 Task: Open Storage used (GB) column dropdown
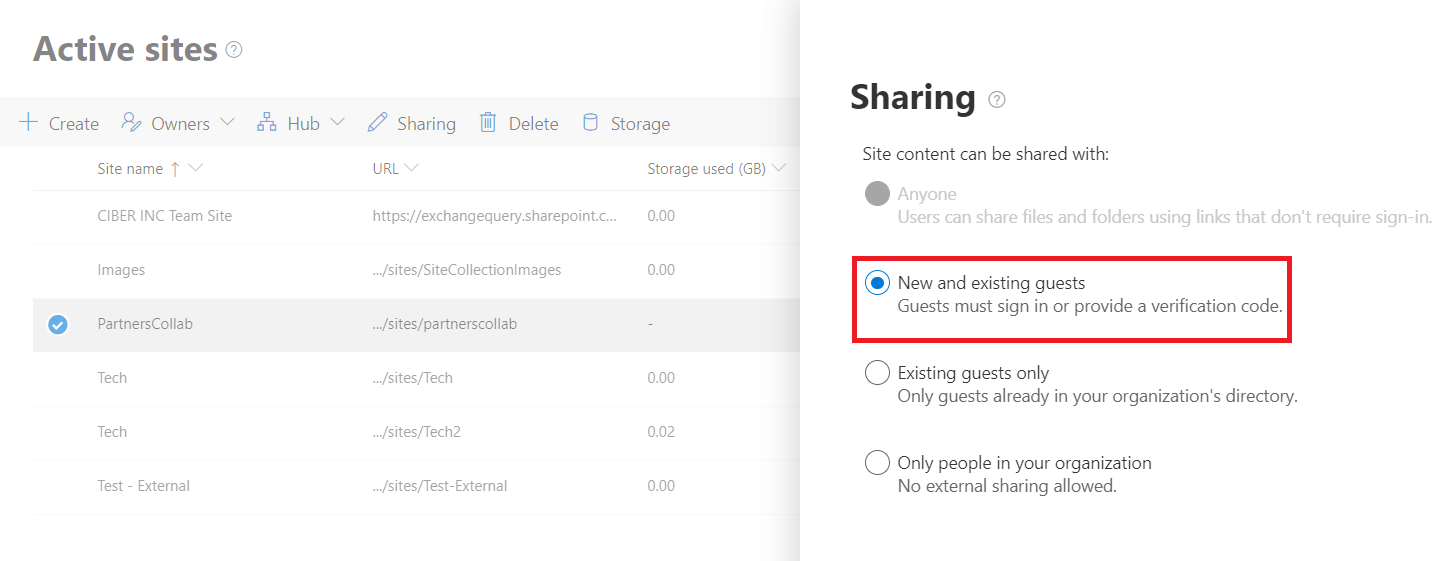point(778,168)
